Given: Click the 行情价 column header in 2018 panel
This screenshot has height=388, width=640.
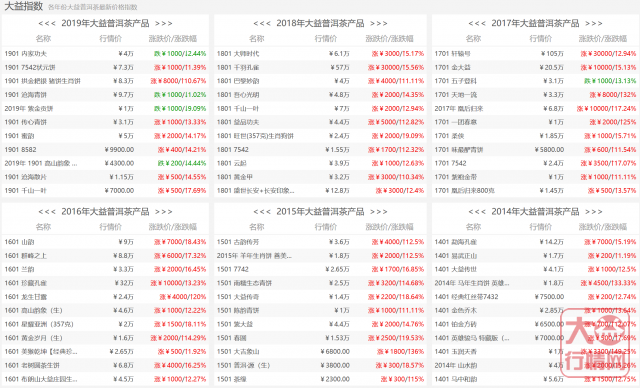Looking at the screenshot, I should coord(326,39).
